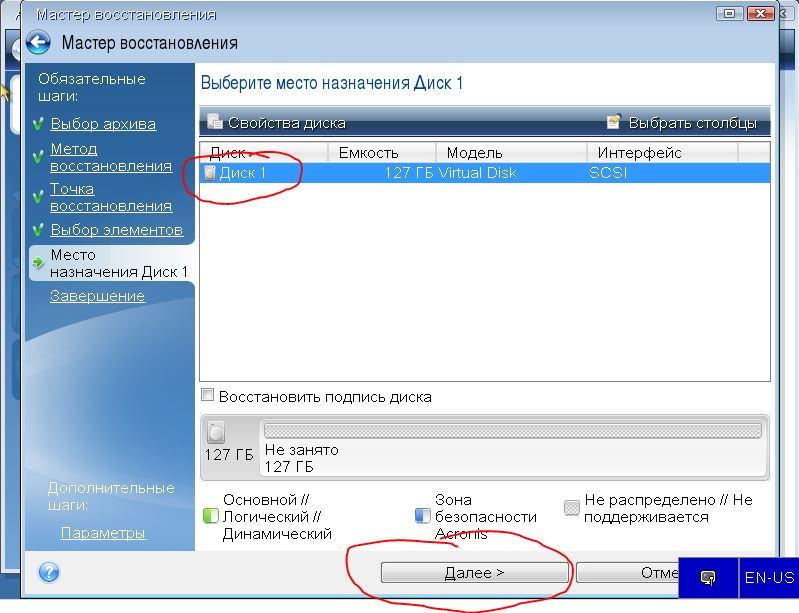Click the blue back arrow icon
This screenshot has width=799, height=613.
coord(38,43)
